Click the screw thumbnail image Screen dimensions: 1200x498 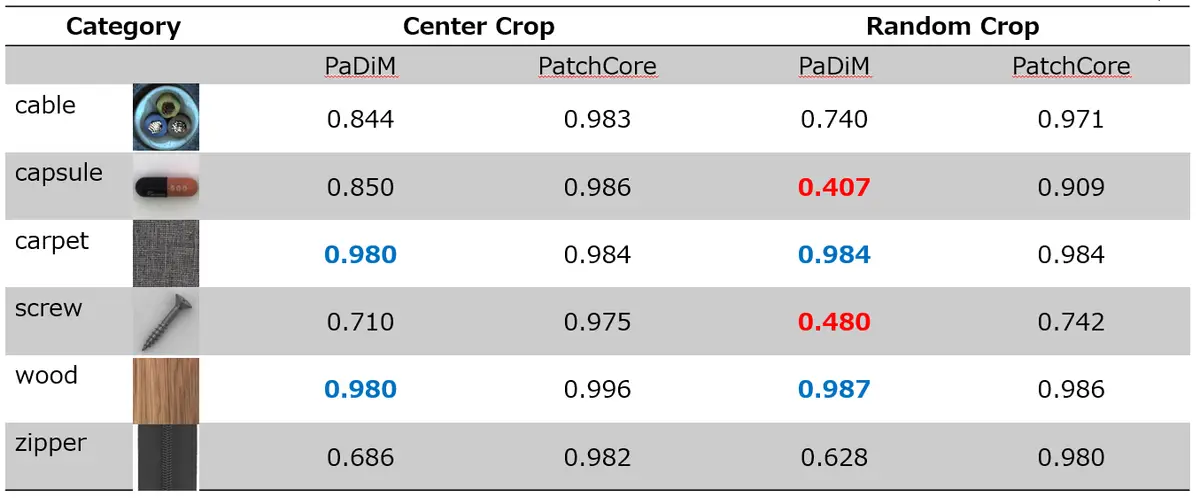click(x=165, y=322)
